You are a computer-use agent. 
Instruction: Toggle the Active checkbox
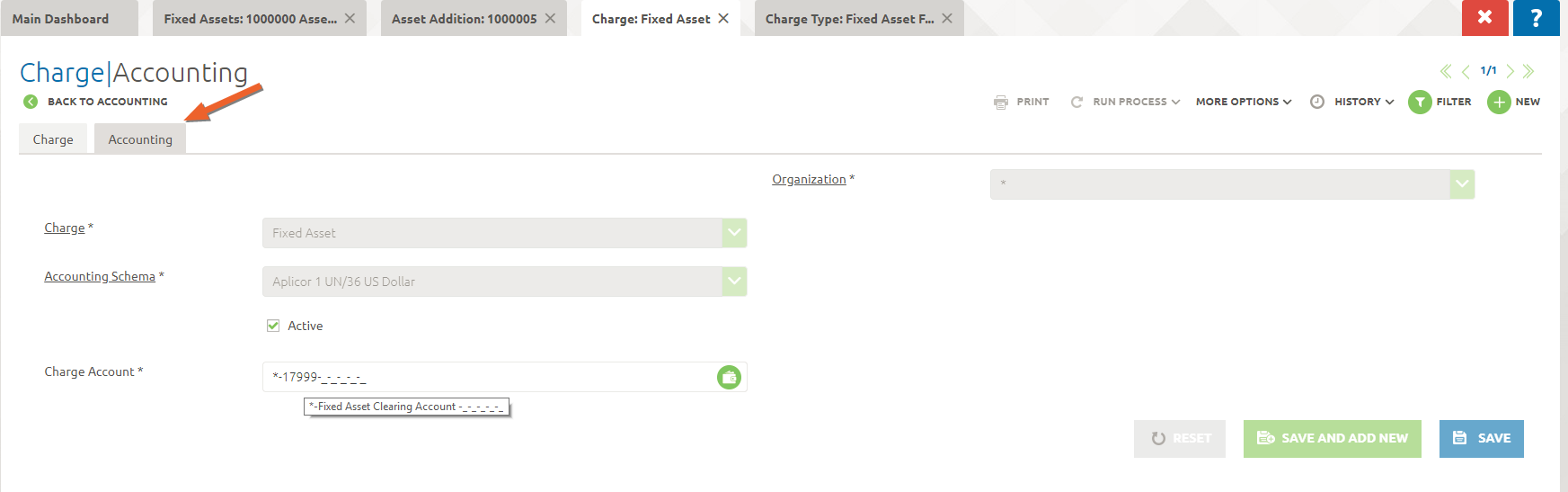pyautogui.click(x=273, y=326)
